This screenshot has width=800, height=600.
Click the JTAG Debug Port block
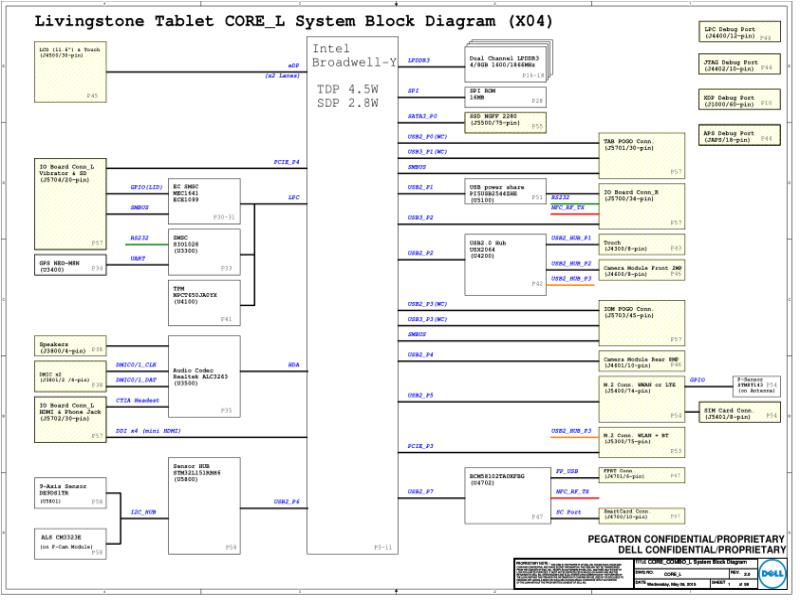tap(739, 65)
